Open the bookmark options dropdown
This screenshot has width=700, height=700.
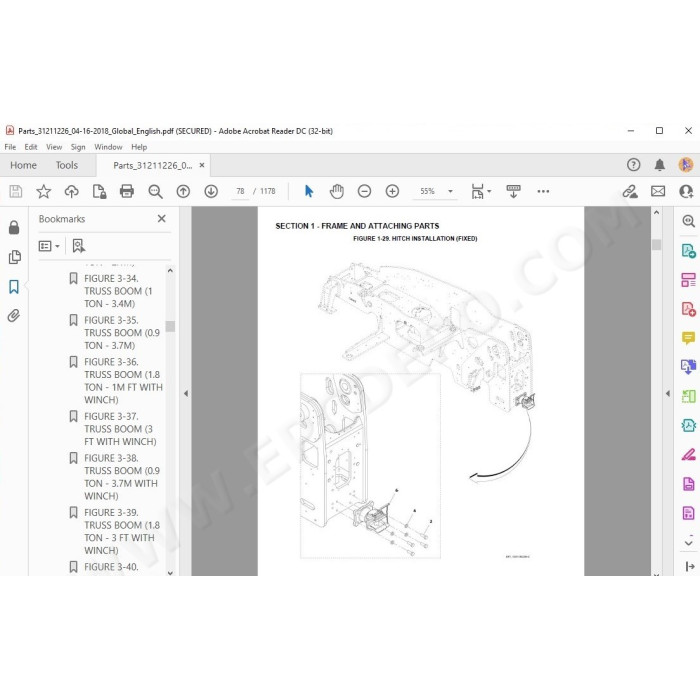[49, 246]
